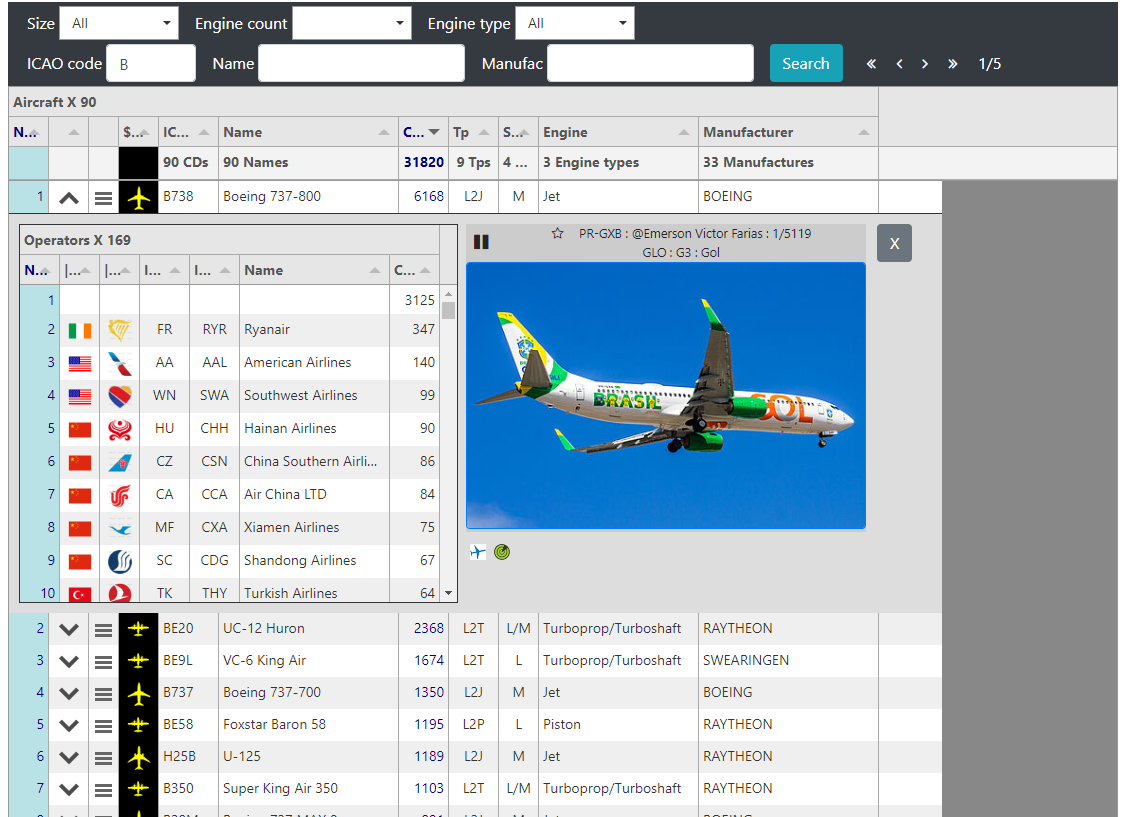Open hamburger menu for B350 row

[104, 790]
